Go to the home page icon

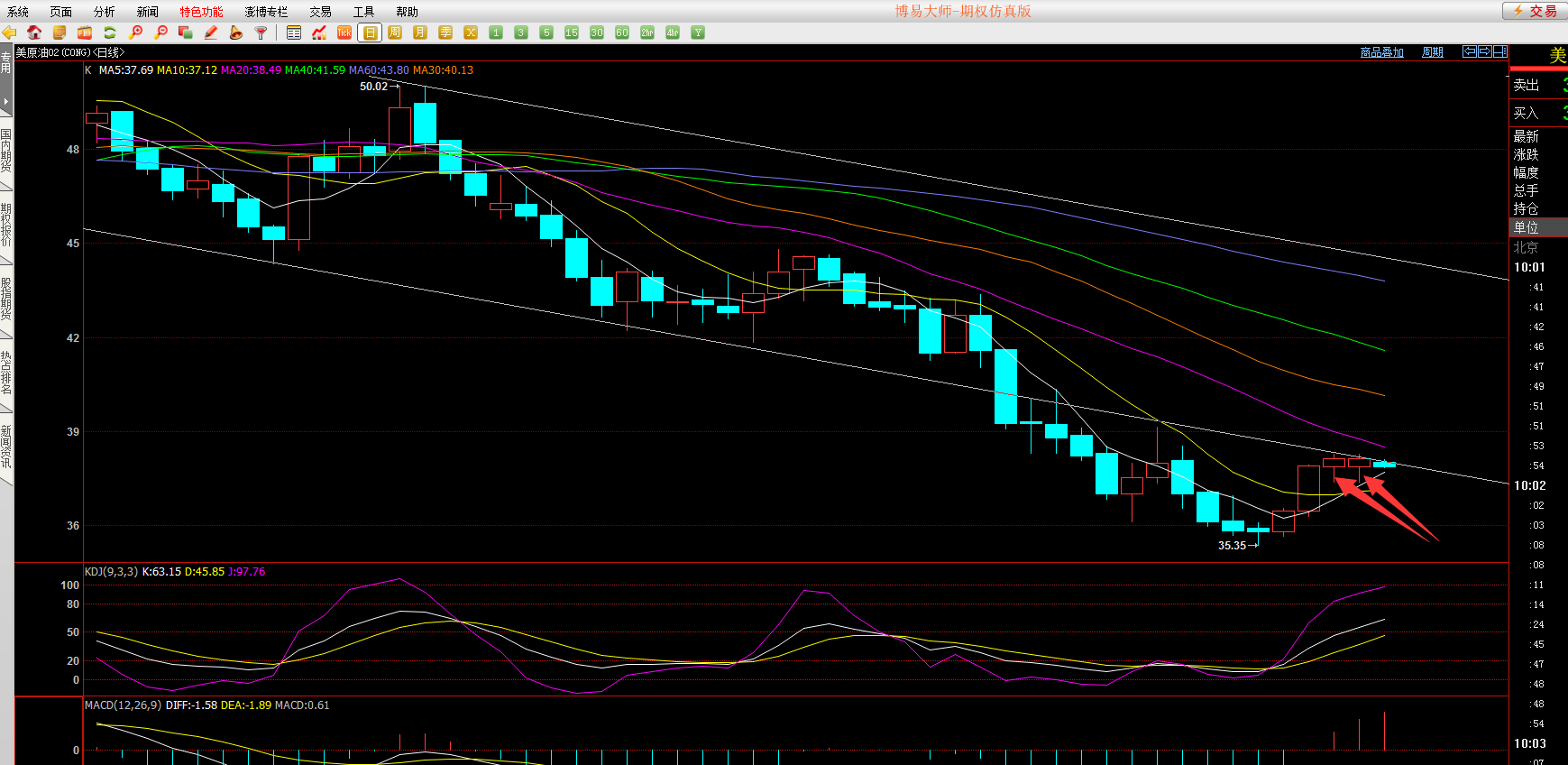tap(34, 32)
